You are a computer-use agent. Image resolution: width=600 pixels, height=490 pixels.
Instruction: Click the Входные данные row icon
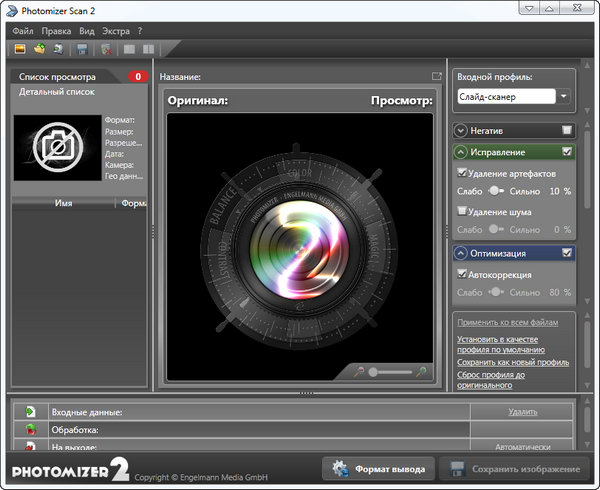pos(30,412)
